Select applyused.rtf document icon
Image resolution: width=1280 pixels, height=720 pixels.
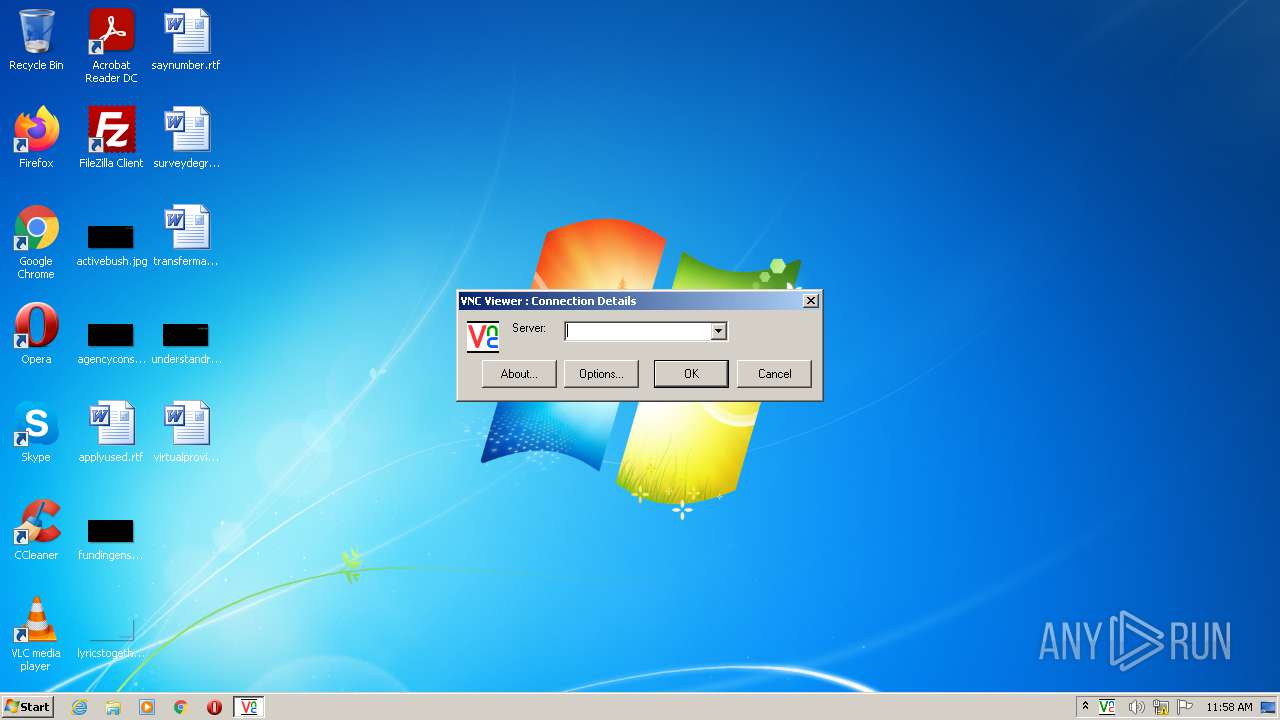[x=111, y=432]
